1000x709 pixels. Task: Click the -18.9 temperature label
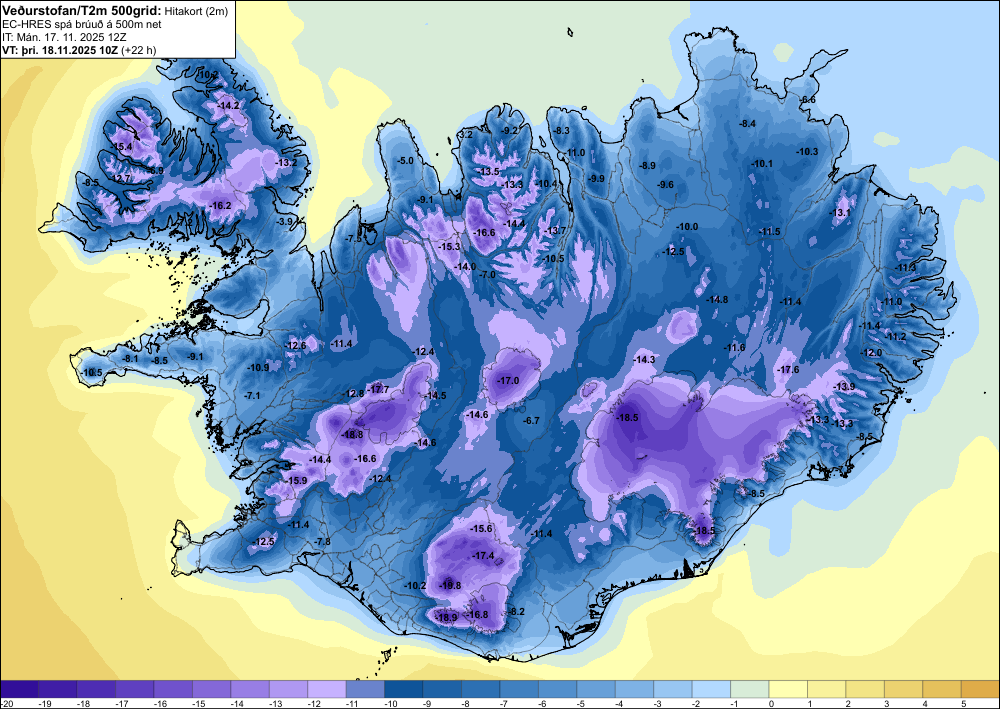[446, 617]
